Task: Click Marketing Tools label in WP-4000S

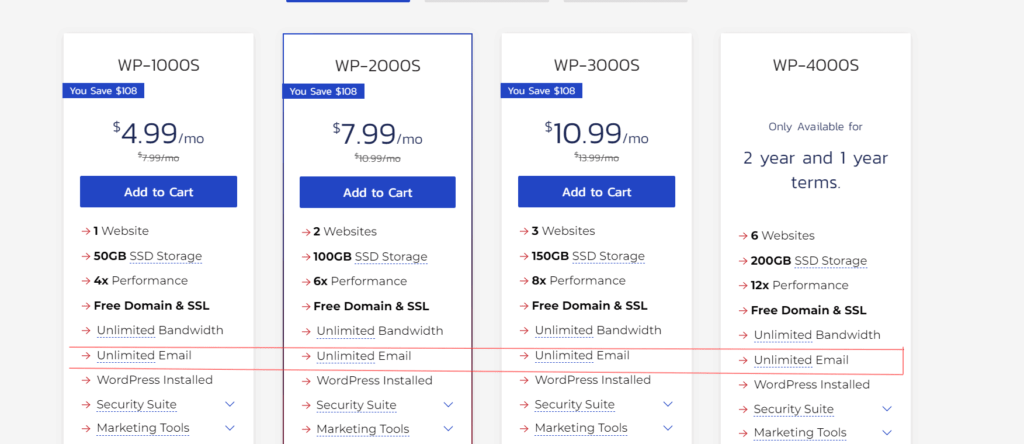Action: [800, 433]
